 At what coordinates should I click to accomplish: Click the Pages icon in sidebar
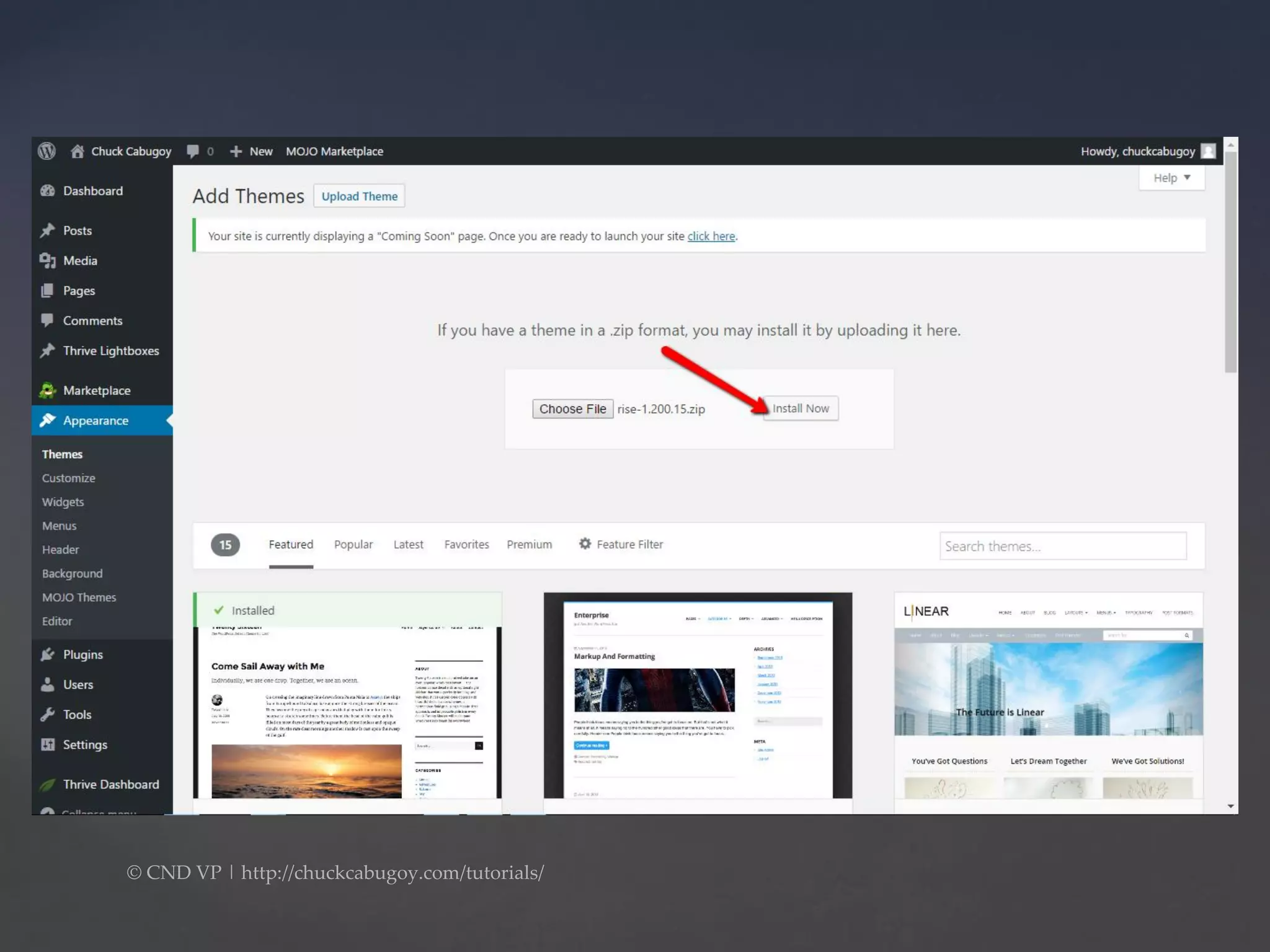pyautogui.click(x=48, y=291)
